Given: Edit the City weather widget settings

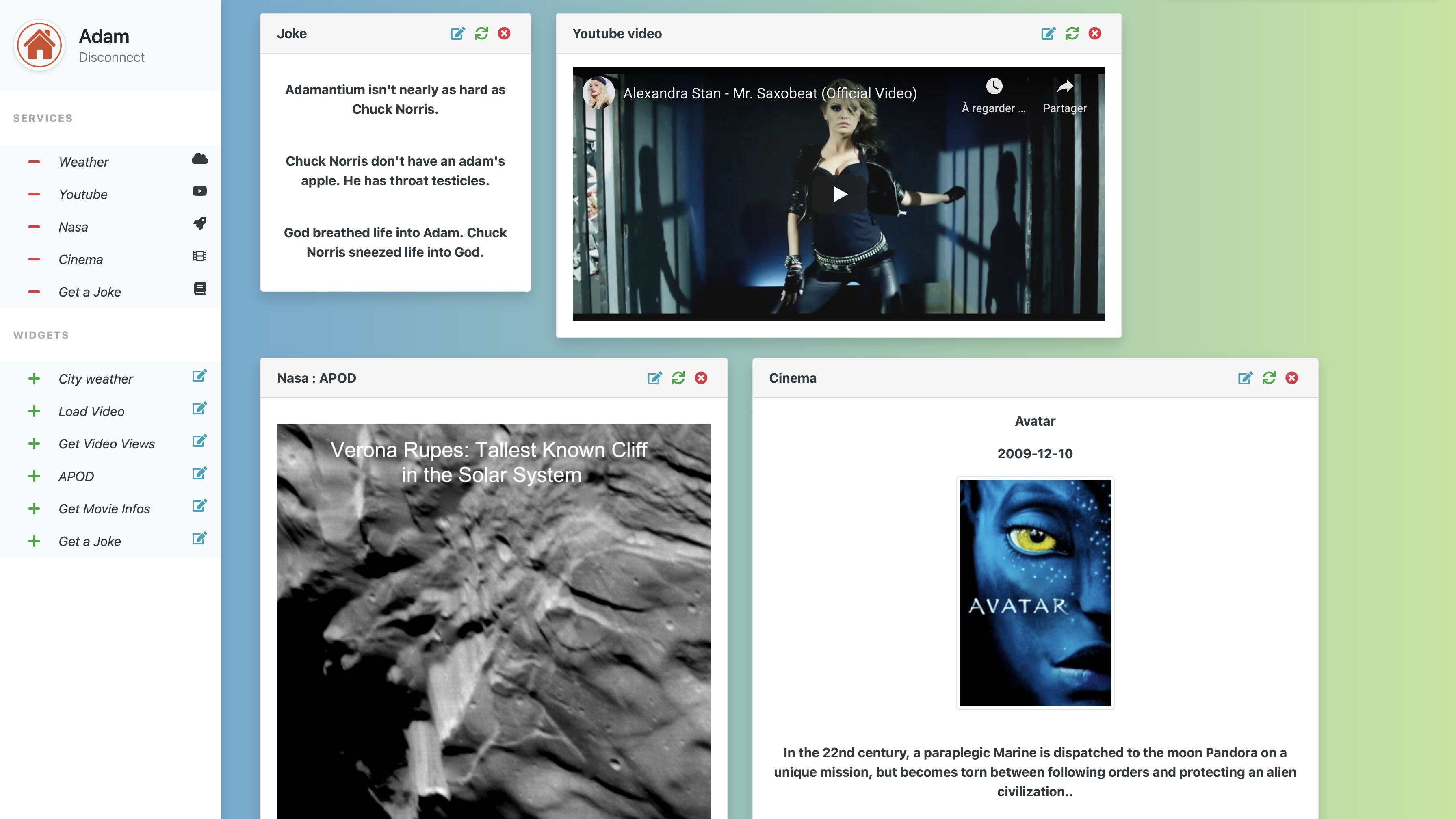Looking at the screenshot, I should click(x=199, y=376).
